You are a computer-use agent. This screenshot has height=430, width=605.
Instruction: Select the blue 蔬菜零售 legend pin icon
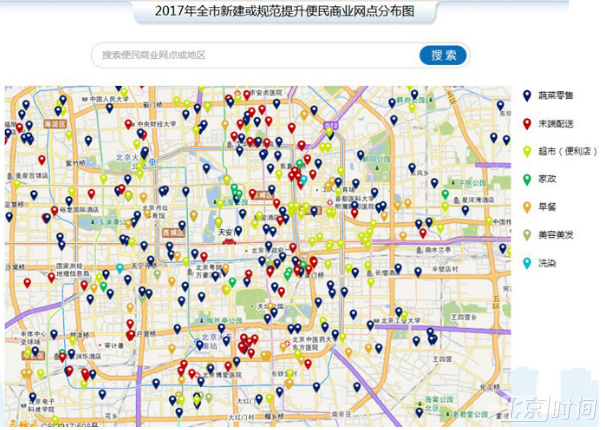(x=531, y=96)
